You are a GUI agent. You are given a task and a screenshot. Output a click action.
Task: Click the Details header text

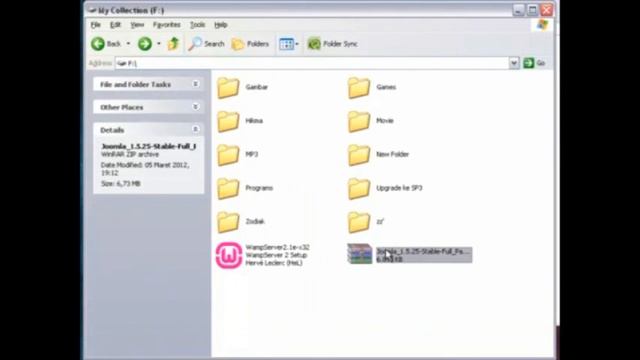coord(112,130)
